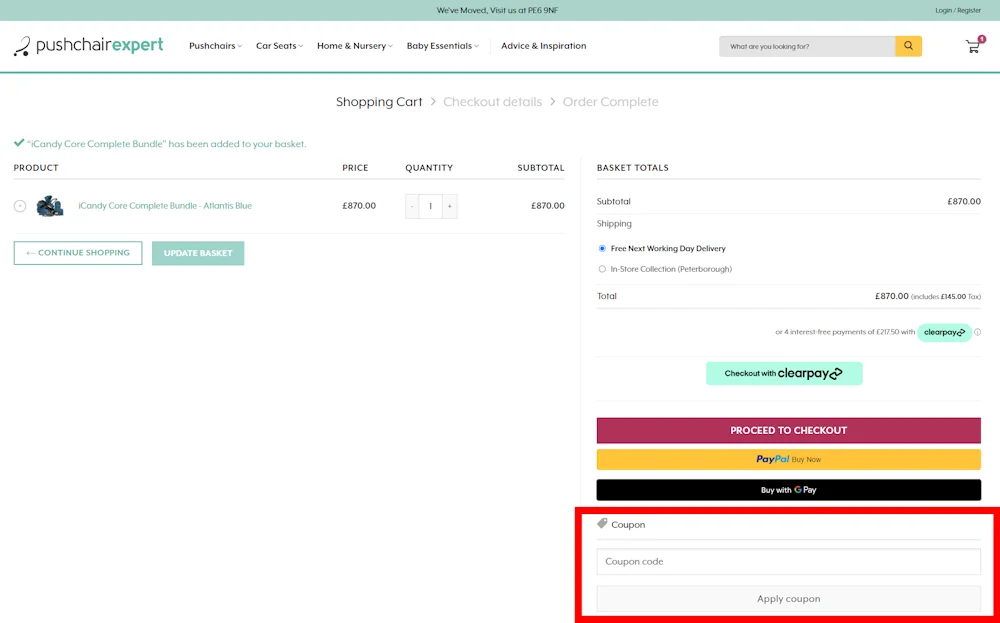Click the Clearpay info icon
This screenshot has height=623, width=1000.
click(978, 332)
